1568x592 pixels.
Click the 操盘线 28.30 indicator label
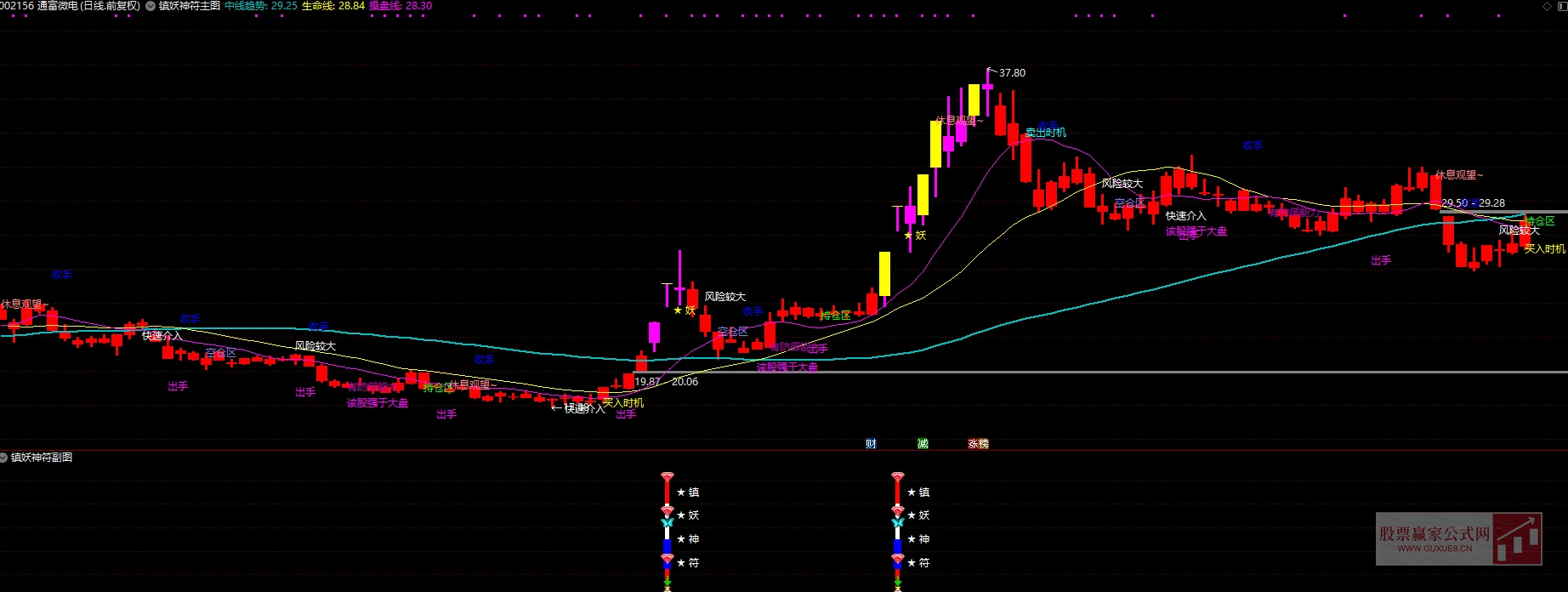click(400, 6)
